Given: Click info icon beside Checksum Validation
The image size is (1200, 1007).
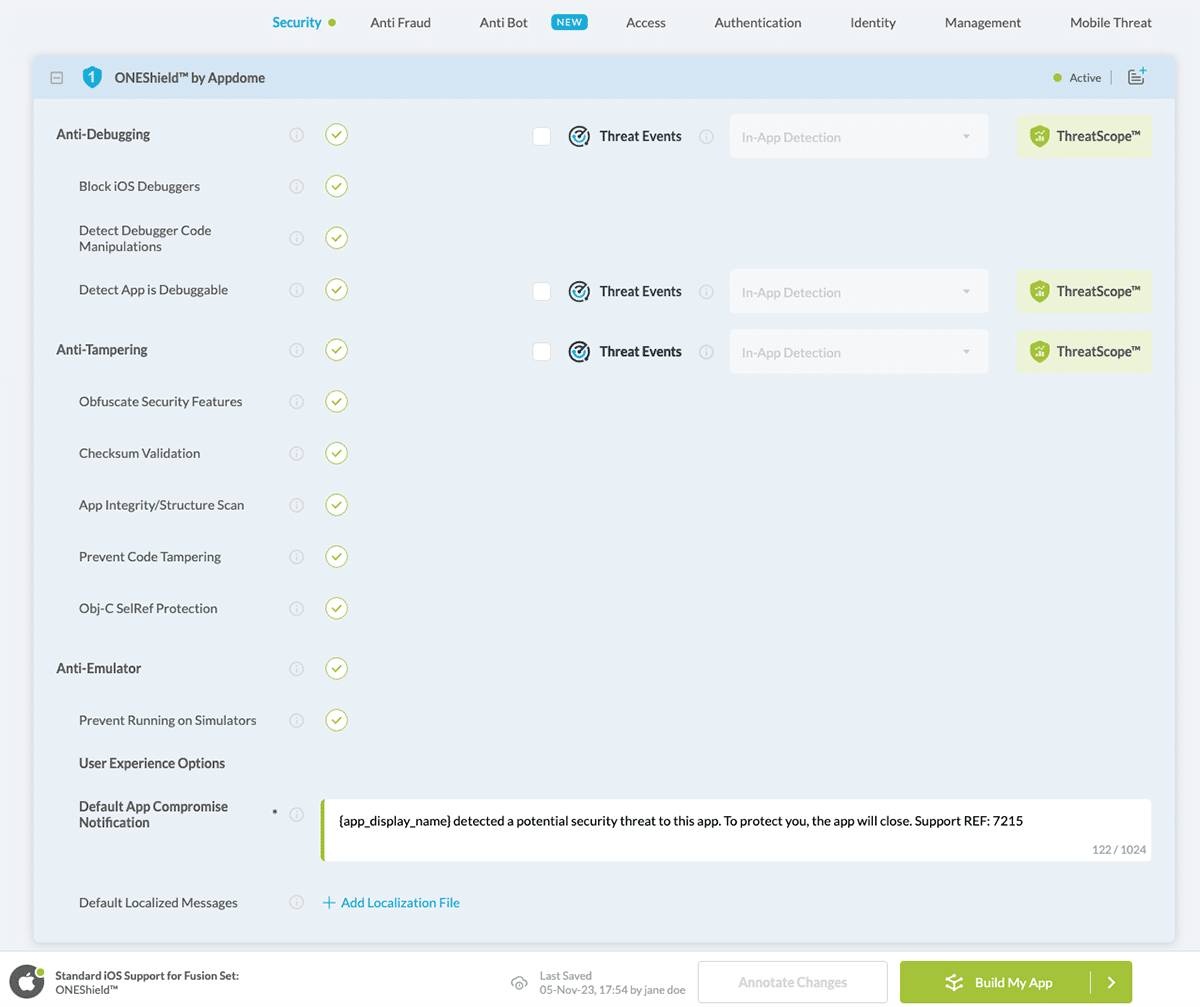Looking at the screenshot, I should (x=296, y=453).
